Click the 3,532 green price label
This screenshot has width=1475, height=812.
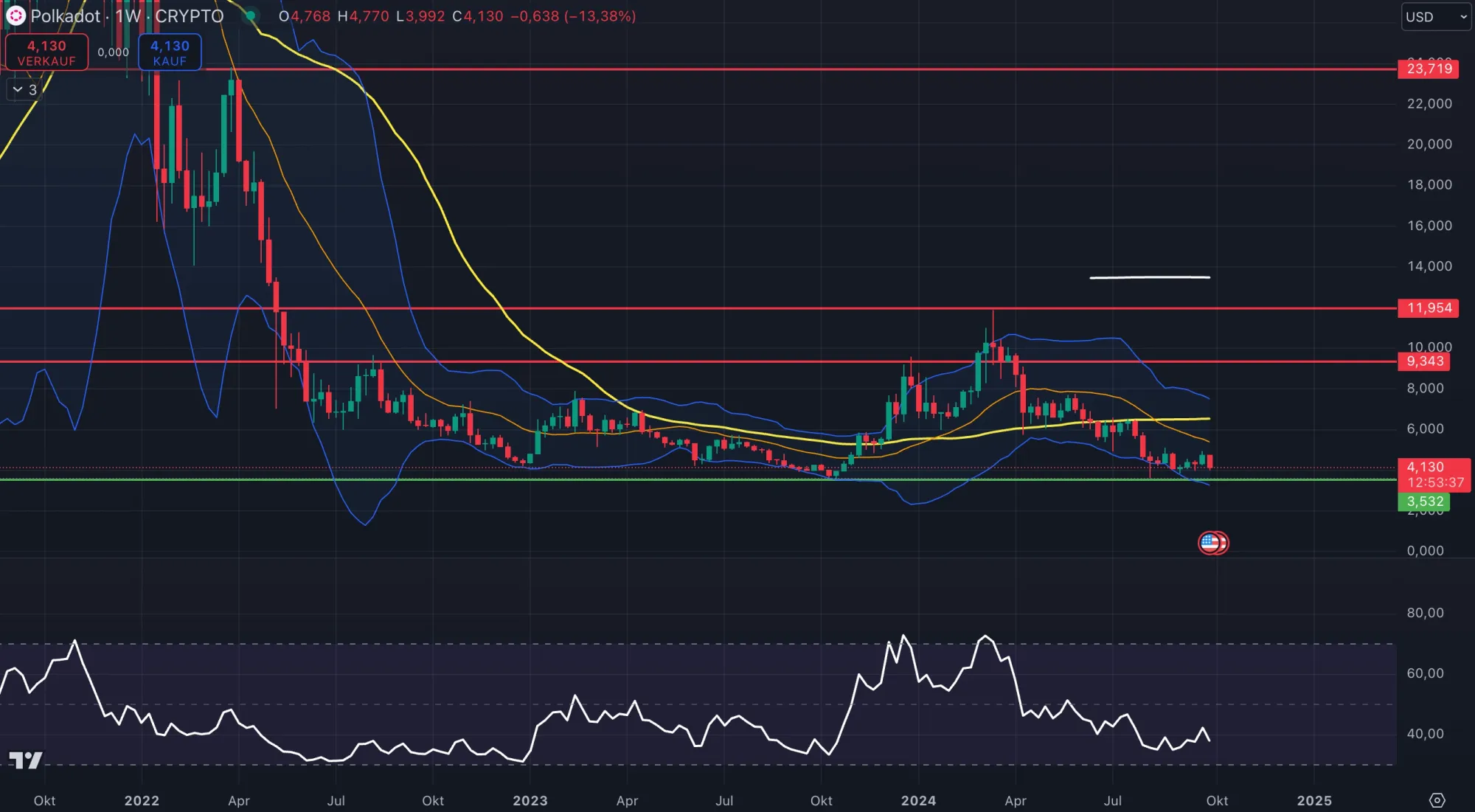coord(1423,502)
